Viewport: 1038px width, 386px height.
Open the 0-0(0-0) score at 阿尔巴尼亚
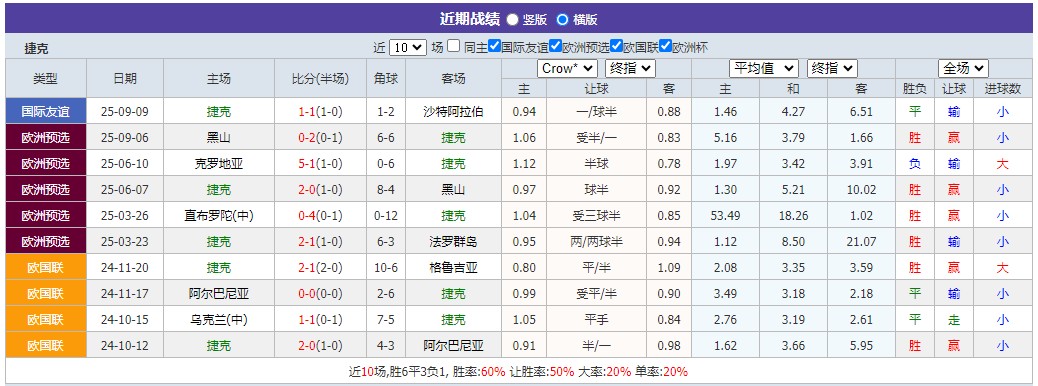[x=320, y=293]
